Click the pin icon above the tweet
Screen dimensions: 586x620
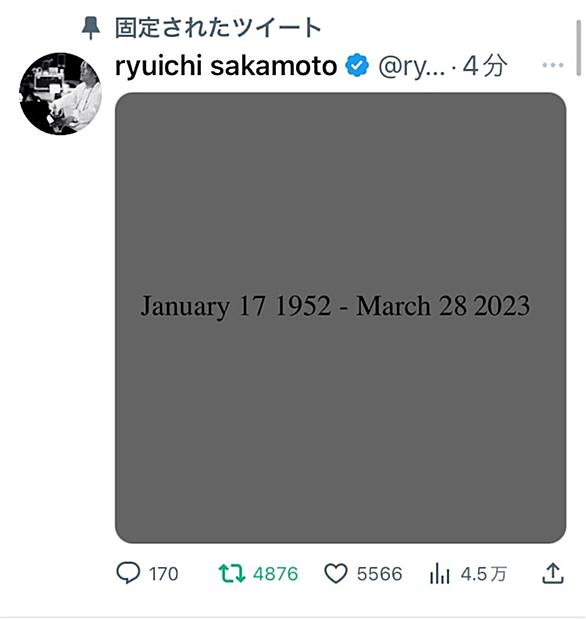pyautogui.click(x=91, y=28)
